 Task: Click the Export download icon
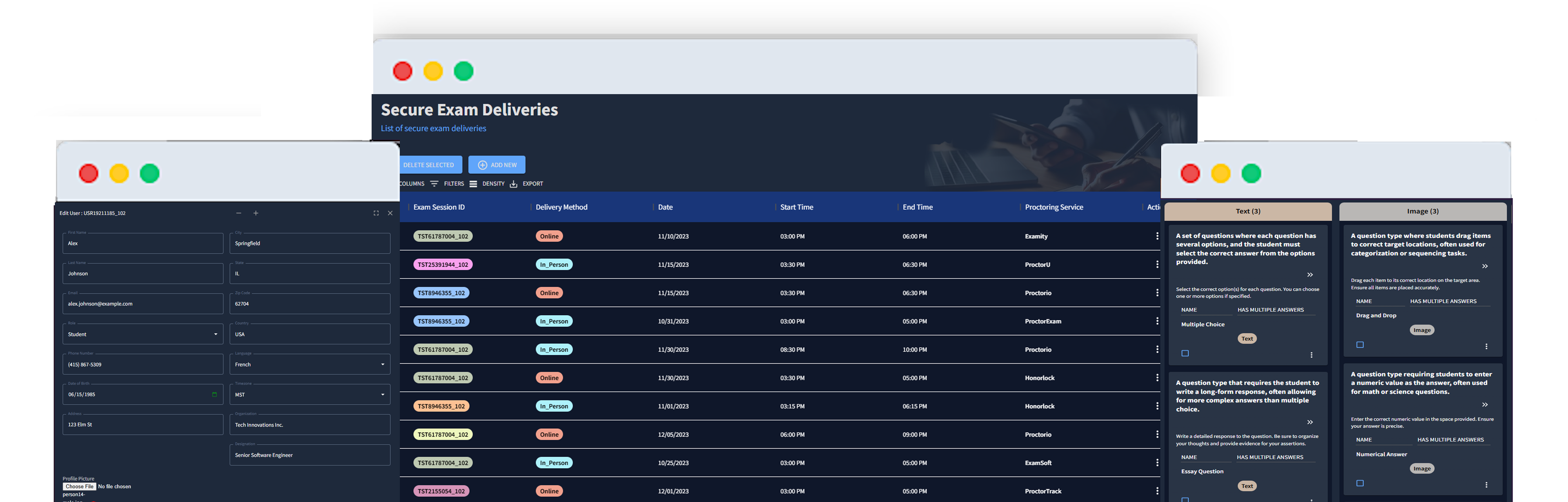[514, 184]
